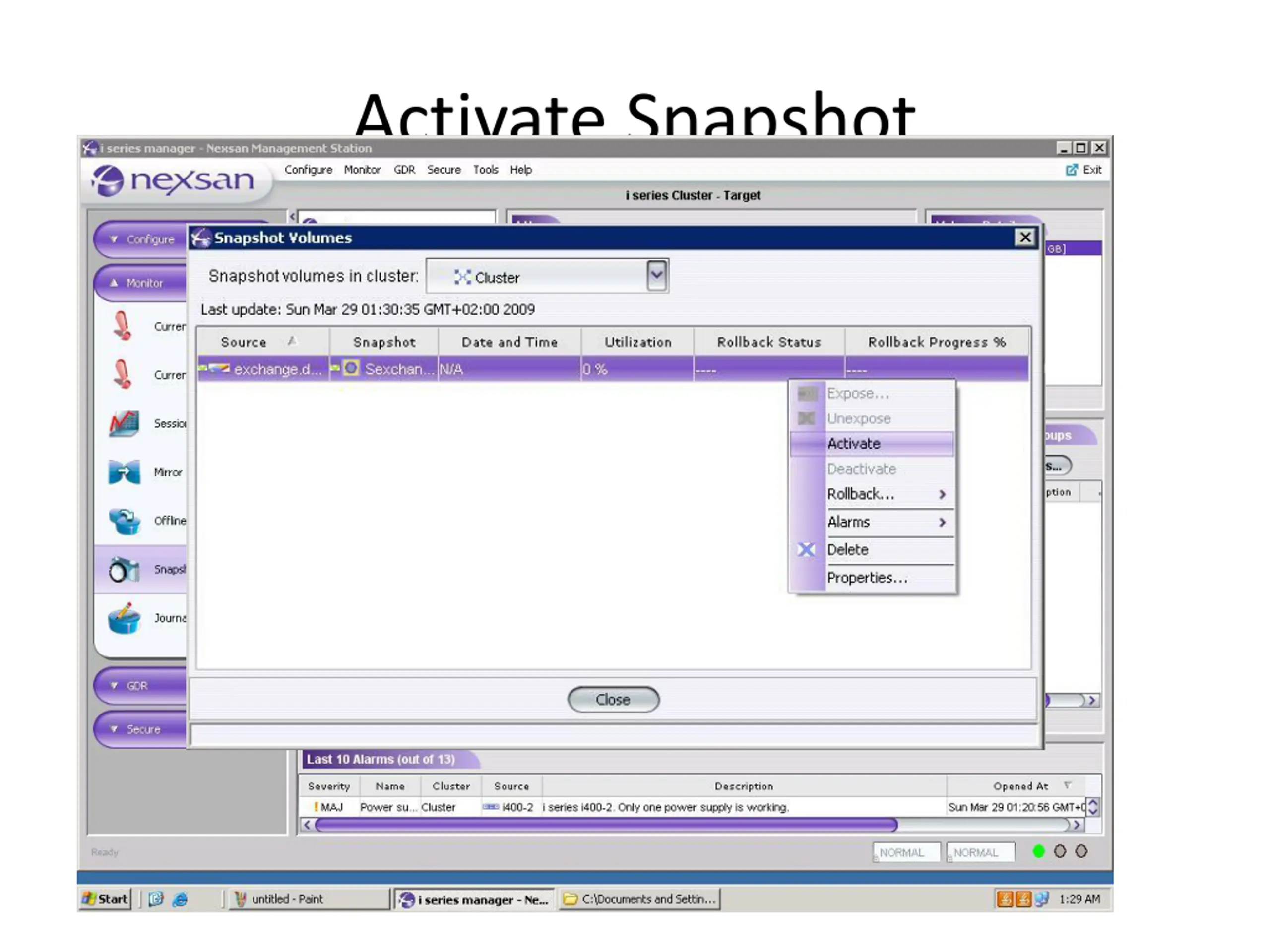Image resolution: width=1270 pixels, height=952 pixels.
Task: Open the Monitor menu in menu bar
Action: [x=362, y=170]
